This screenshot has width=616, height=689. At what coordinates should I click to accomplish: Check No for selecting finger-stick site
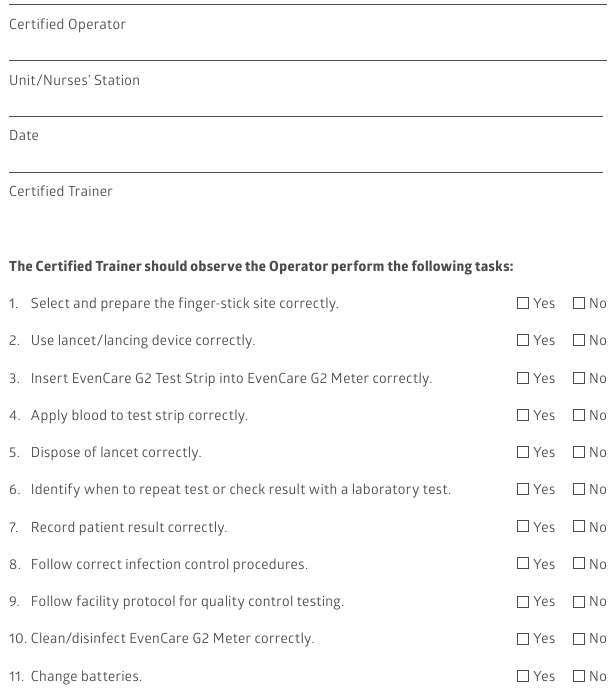579,303
